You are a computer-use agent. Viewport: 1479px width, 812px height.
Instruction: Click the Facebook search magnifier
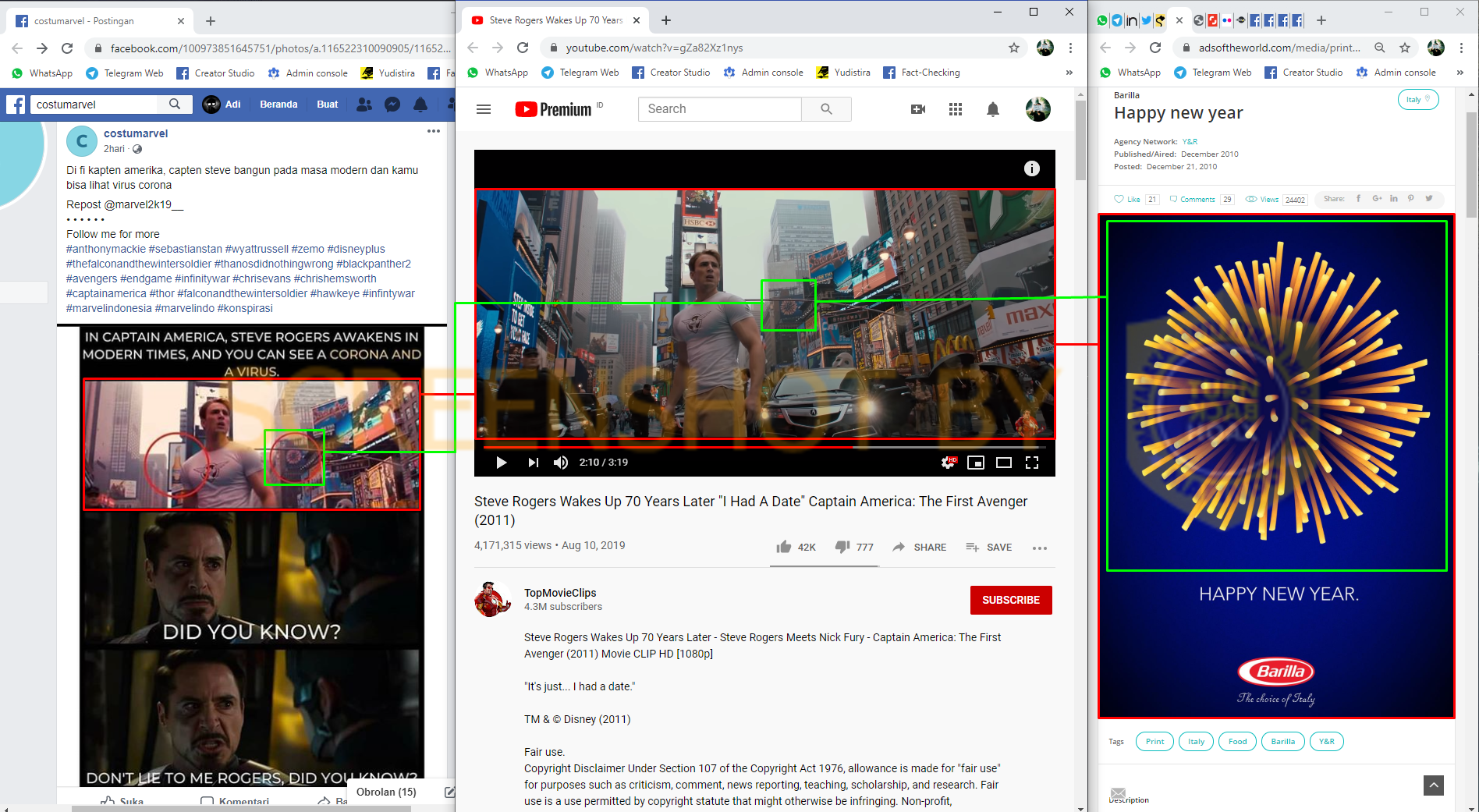tap(175, 104)
